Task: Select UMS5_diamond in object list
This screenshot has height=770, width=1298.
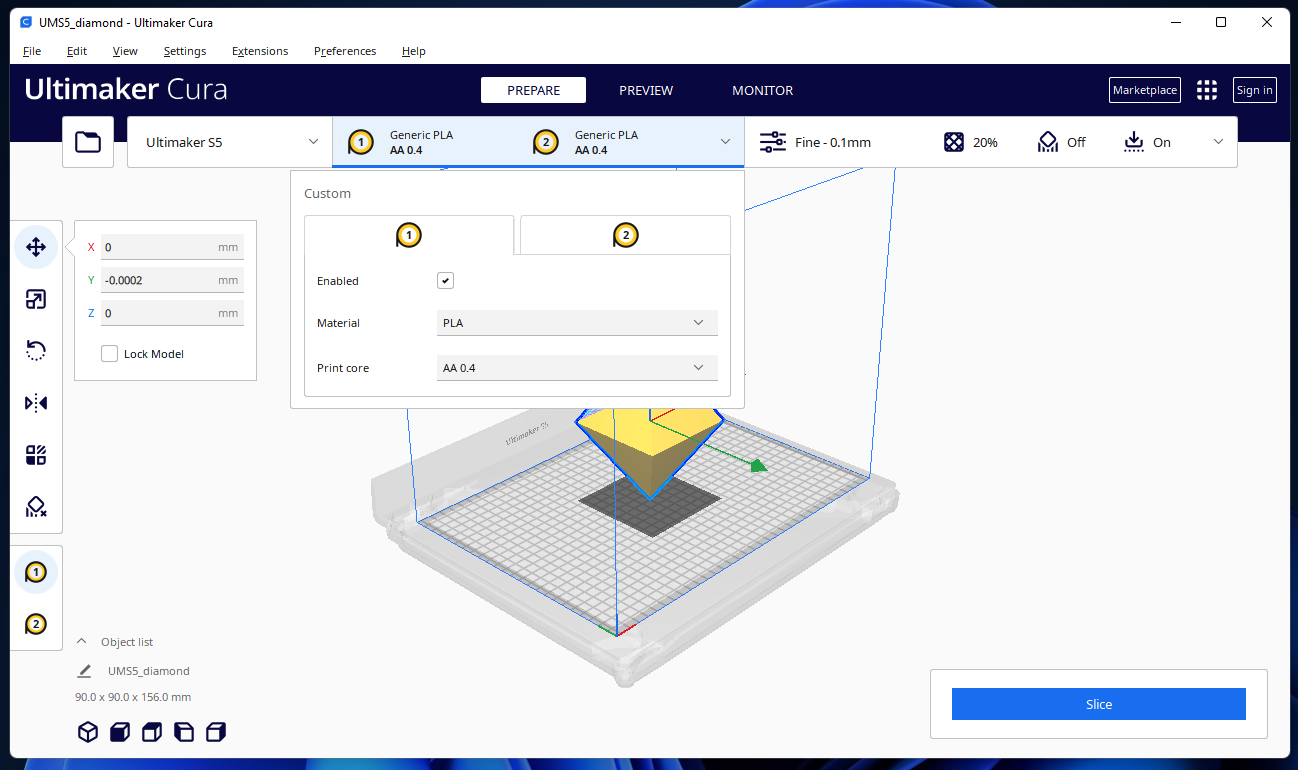Action: pos(149,671)
